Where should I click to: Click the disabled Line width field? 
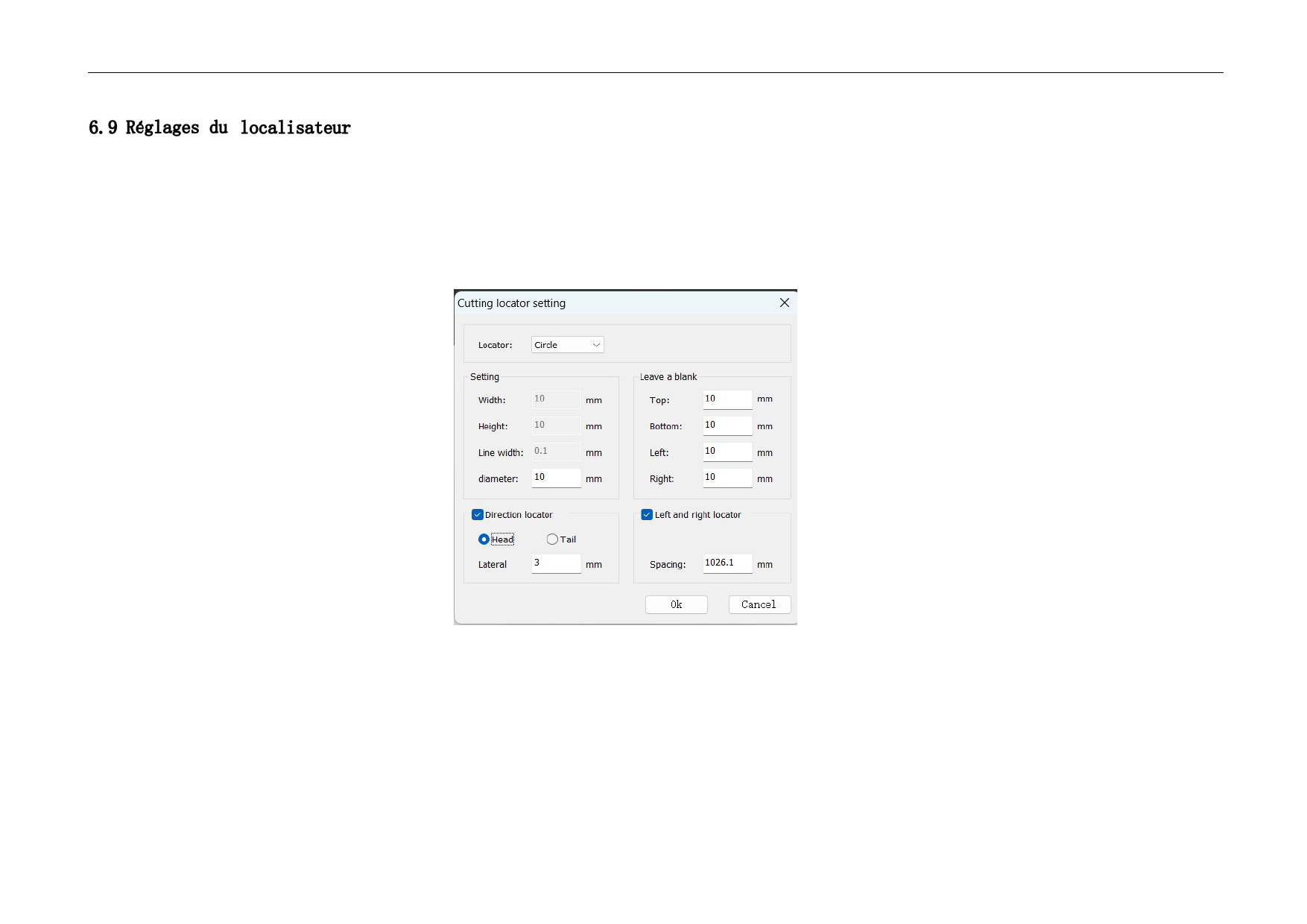[x=556, y=452]
